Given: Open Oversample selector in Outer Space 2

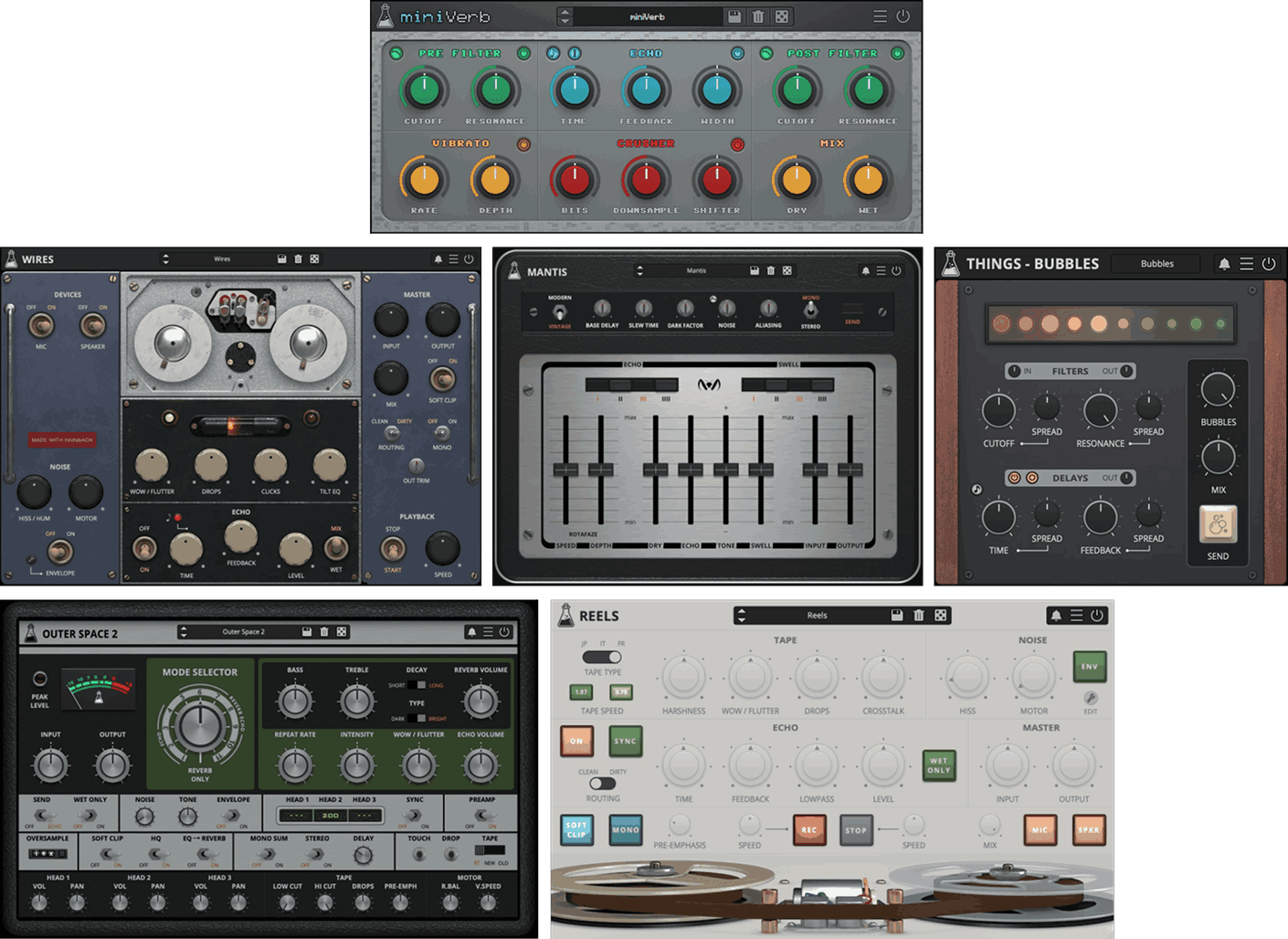Looking at the screenshot, I should (47, 854).
